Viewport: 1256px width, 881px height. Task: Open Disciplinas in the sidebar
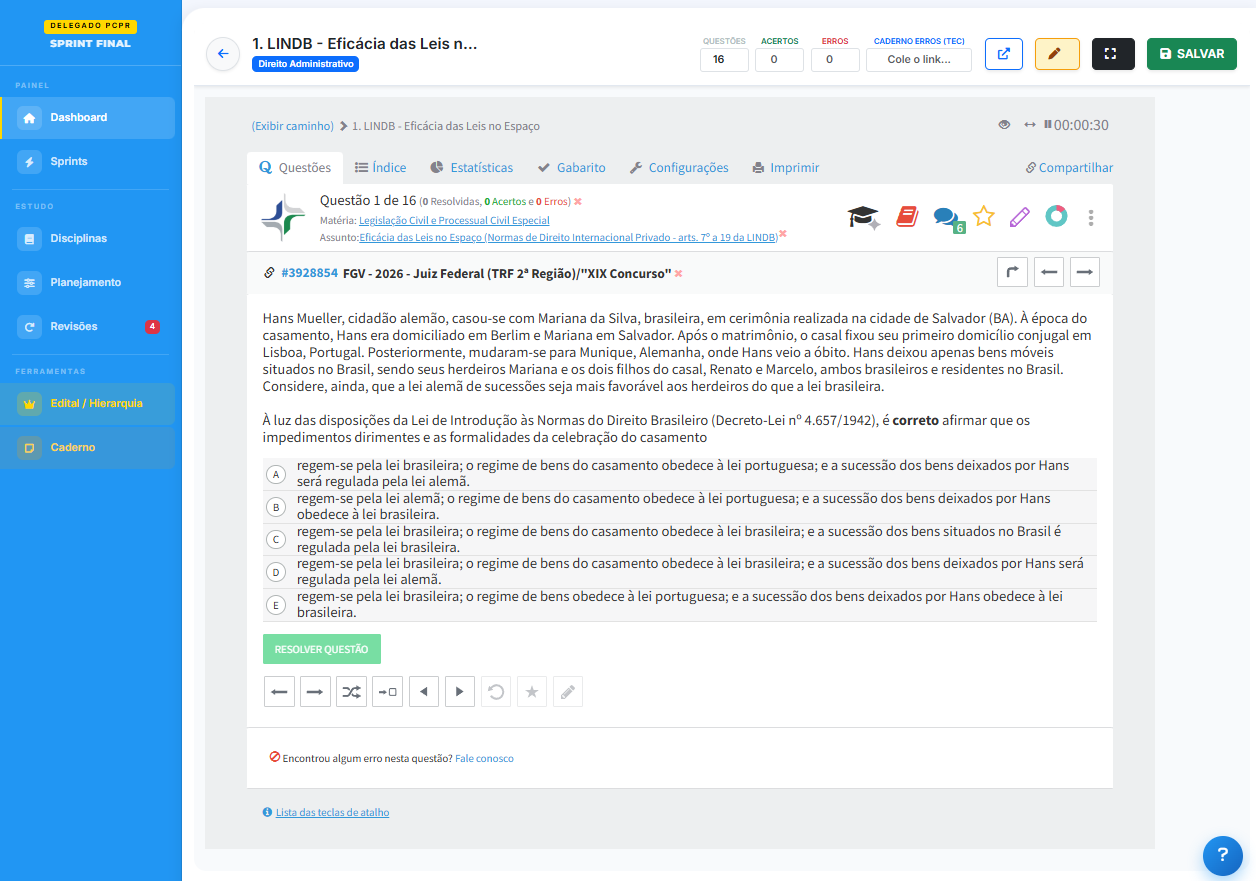(88, 239)
